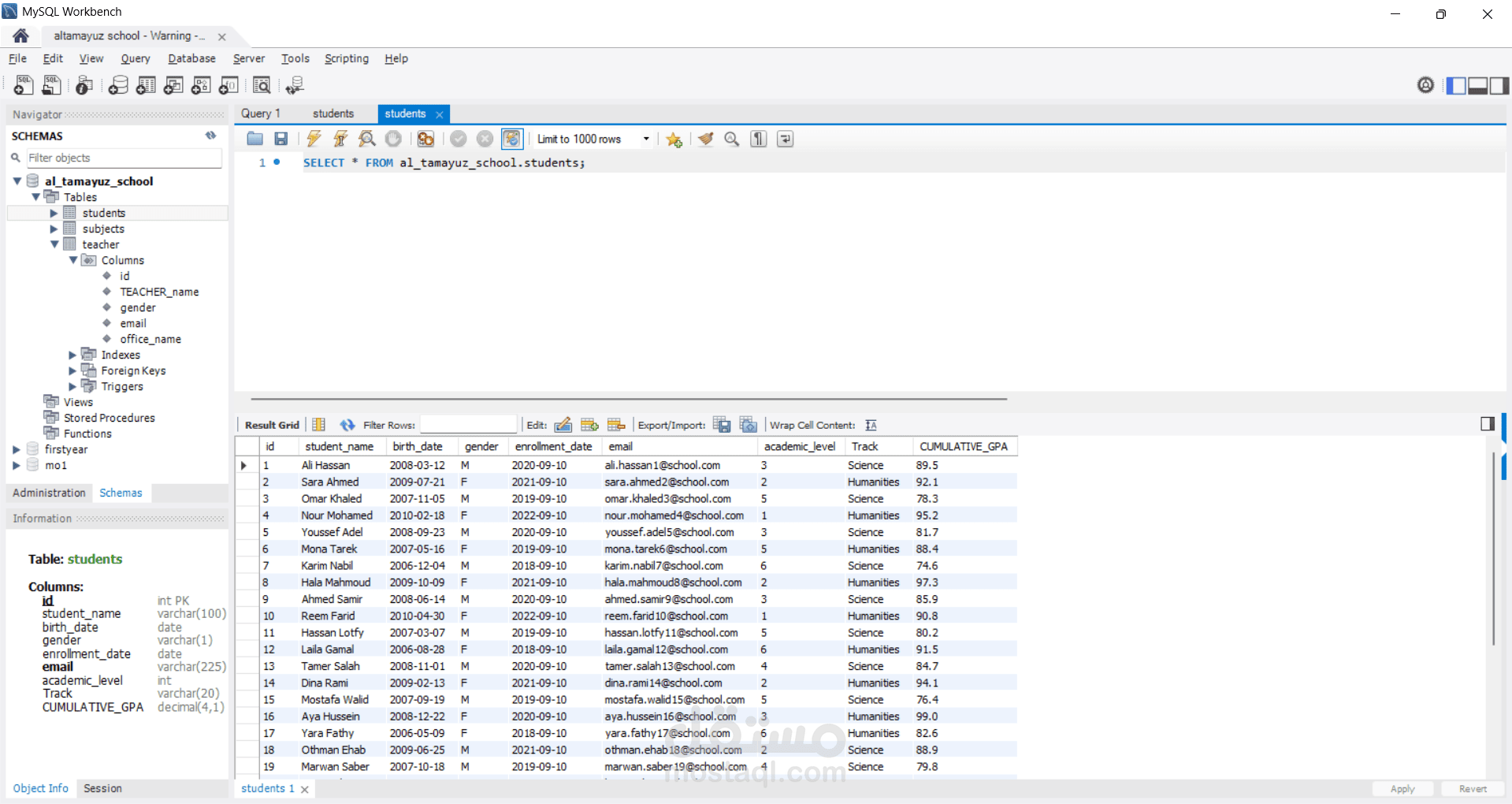Focus the Filter Rows input field

(468, 425)
